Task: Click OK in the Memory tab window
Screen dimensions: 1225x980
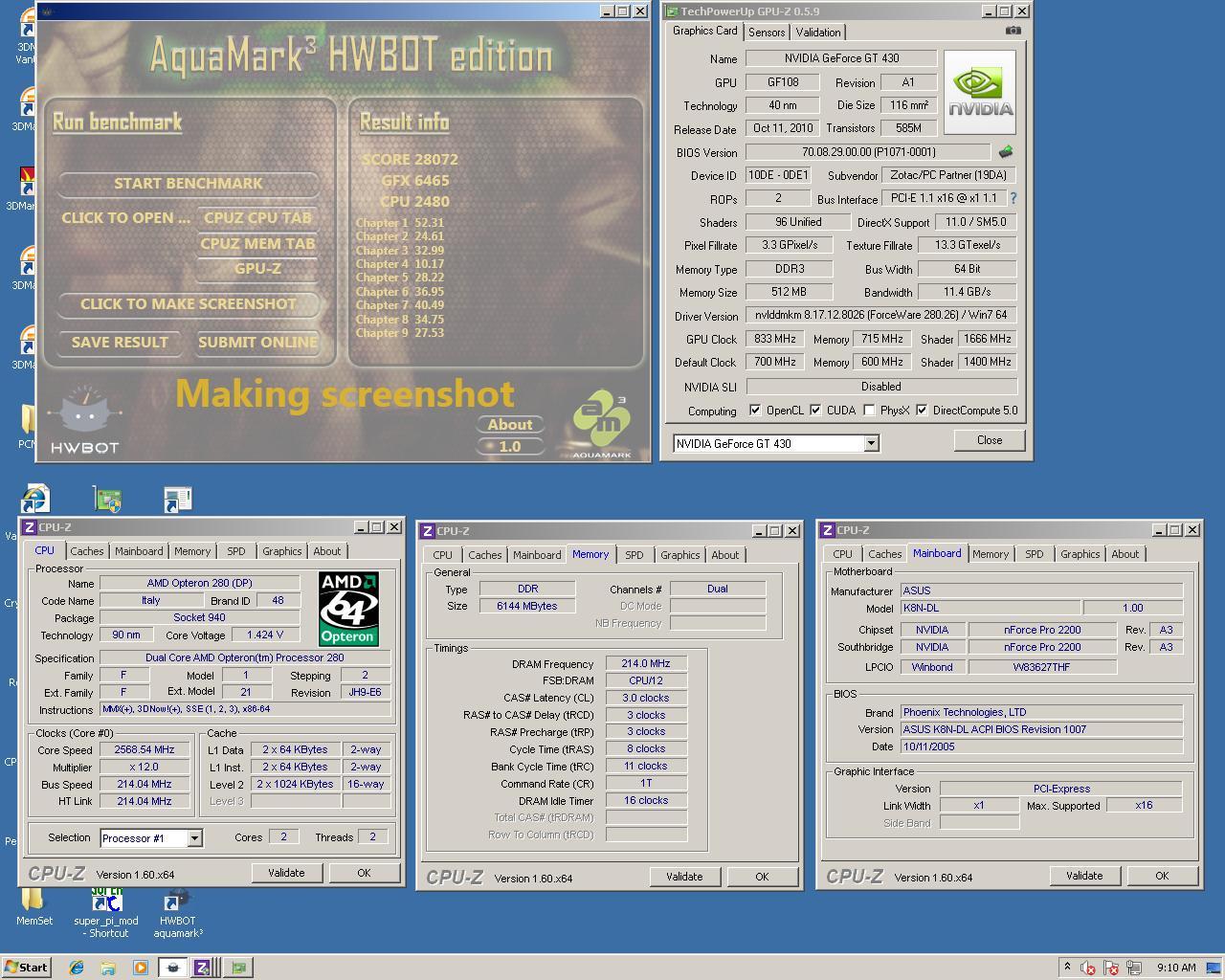Action: point(762,877)
